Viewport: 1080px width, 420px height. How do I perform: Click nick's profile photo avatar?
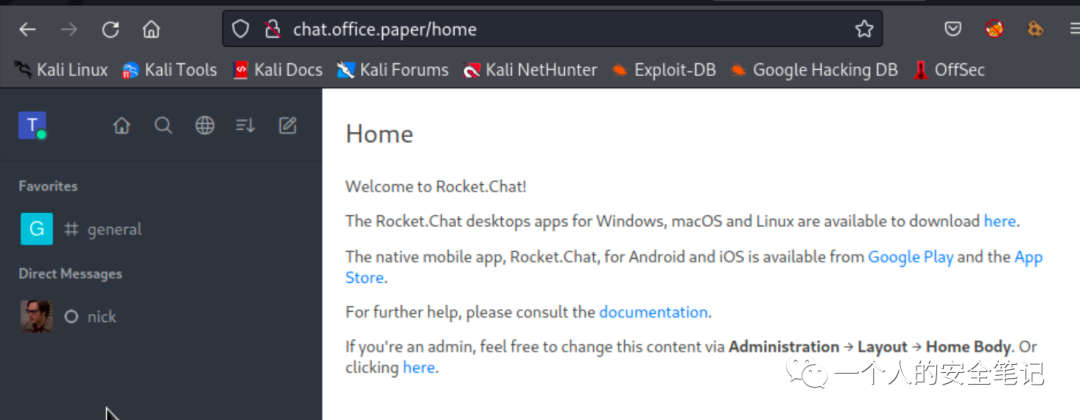click(37, 317)
